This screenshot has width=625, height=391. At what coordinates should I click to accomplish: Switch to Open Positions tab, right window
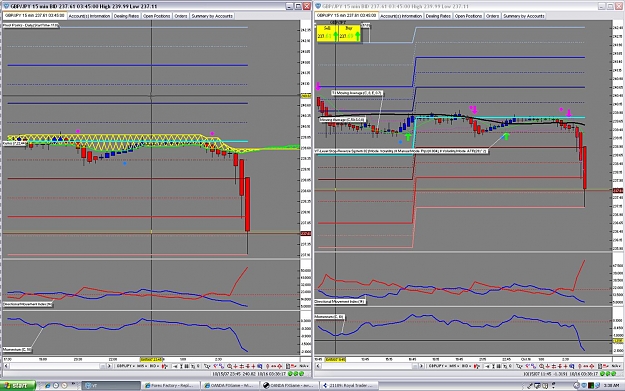[x=468, y=16]
